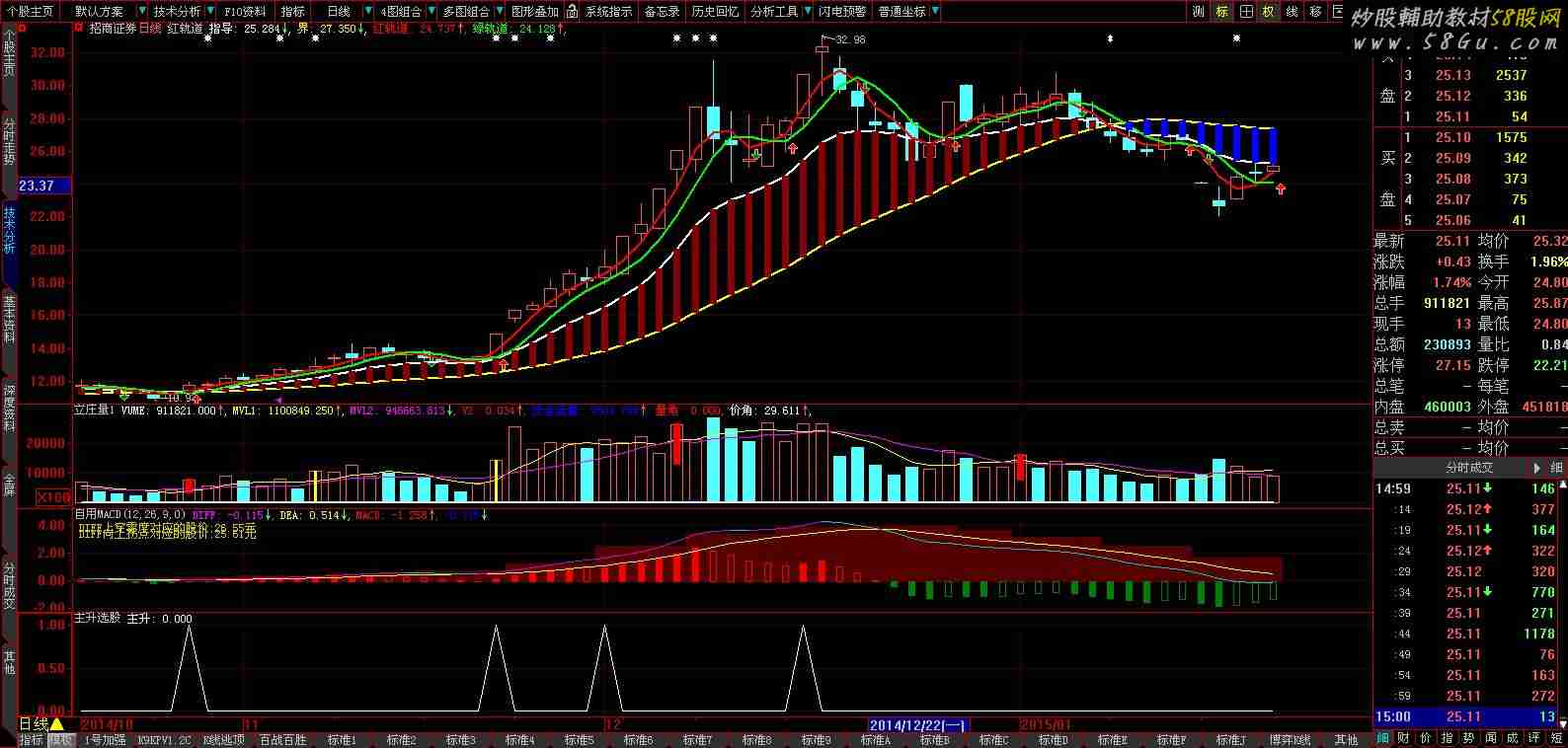The height and width of the screenshot is (748, 1568).
Task: Select the K线选项 bottom tab
Action: coord(223,739)
